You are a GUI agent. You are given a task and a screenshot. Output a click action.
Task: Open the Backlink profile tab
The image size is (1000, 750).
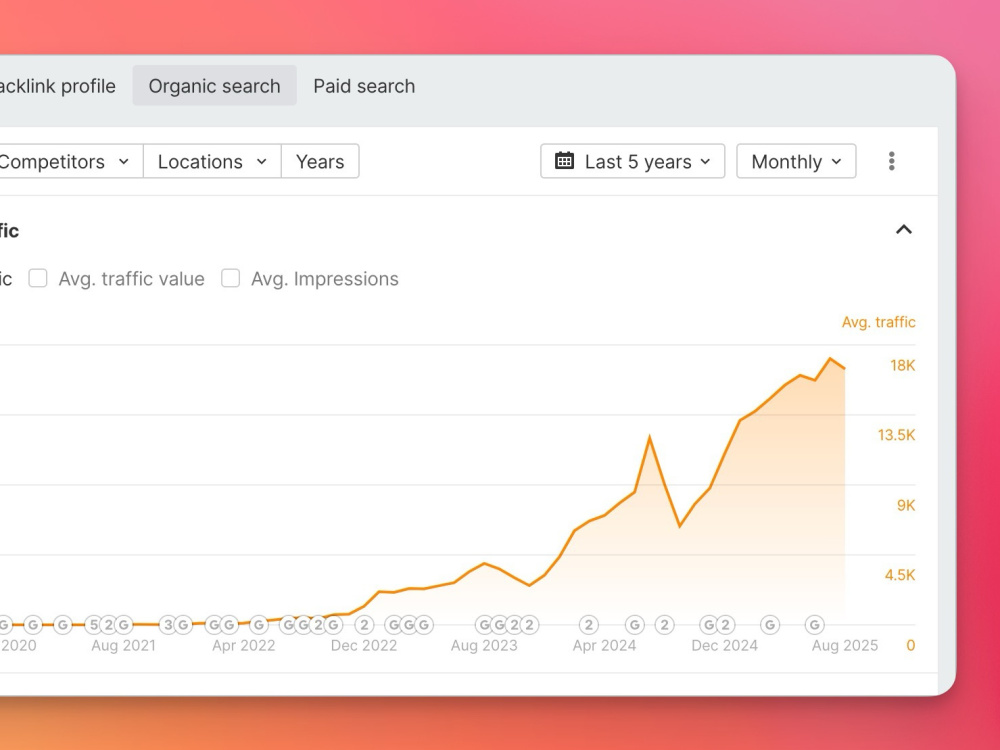pos(57,86)
